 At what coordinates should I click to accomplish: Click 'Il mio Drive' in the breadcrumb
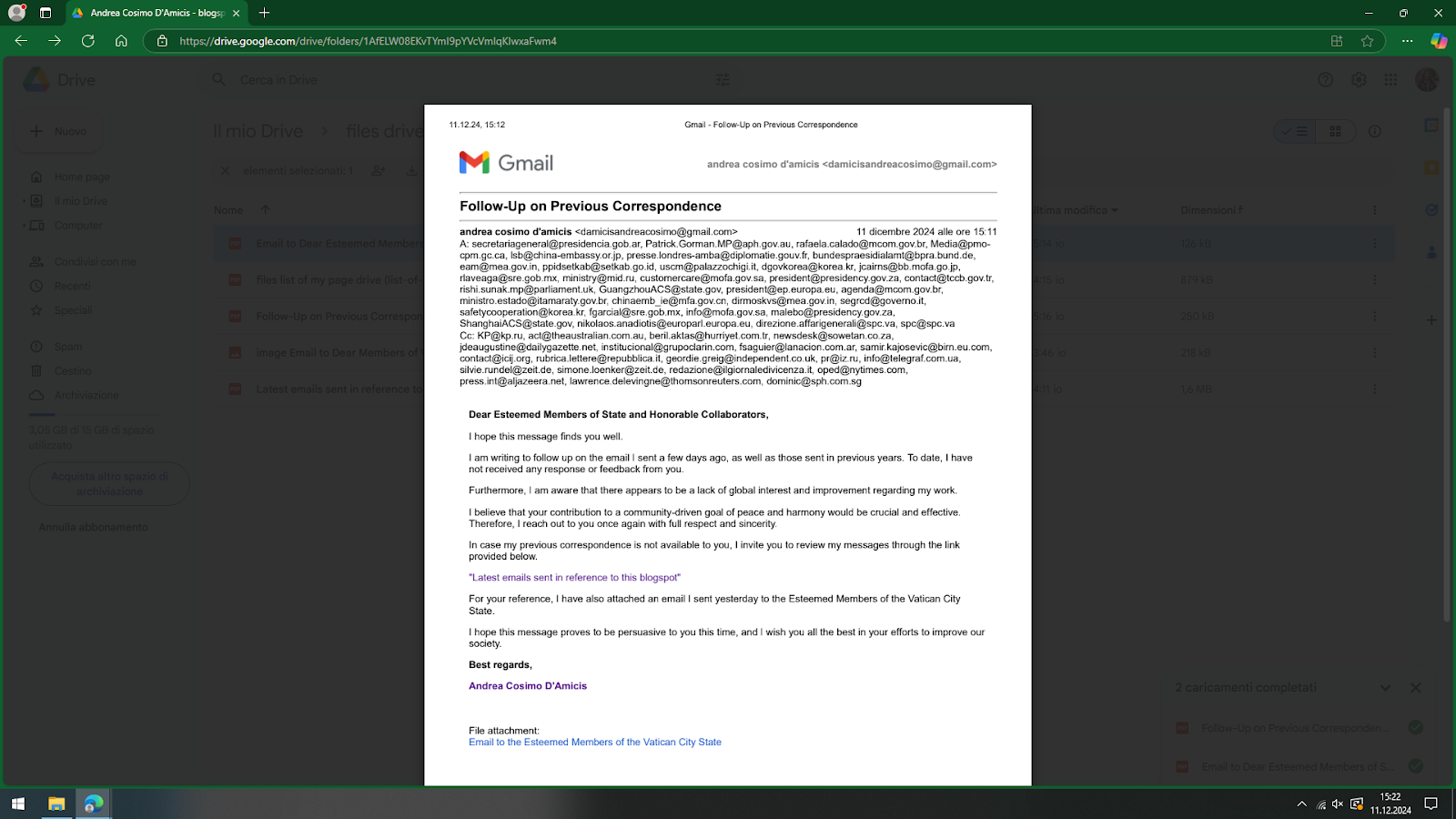tap(258, 131)
